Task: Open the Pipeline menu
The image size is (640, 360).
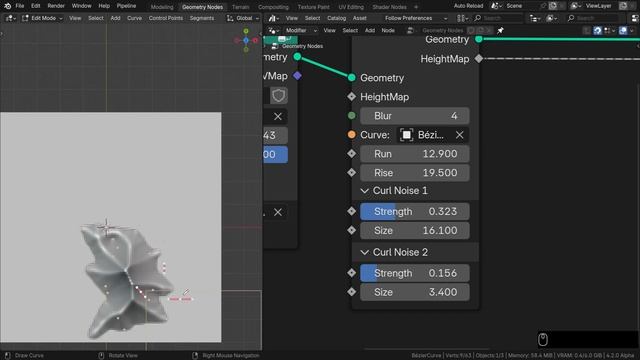Action: [x=126, y=6]
